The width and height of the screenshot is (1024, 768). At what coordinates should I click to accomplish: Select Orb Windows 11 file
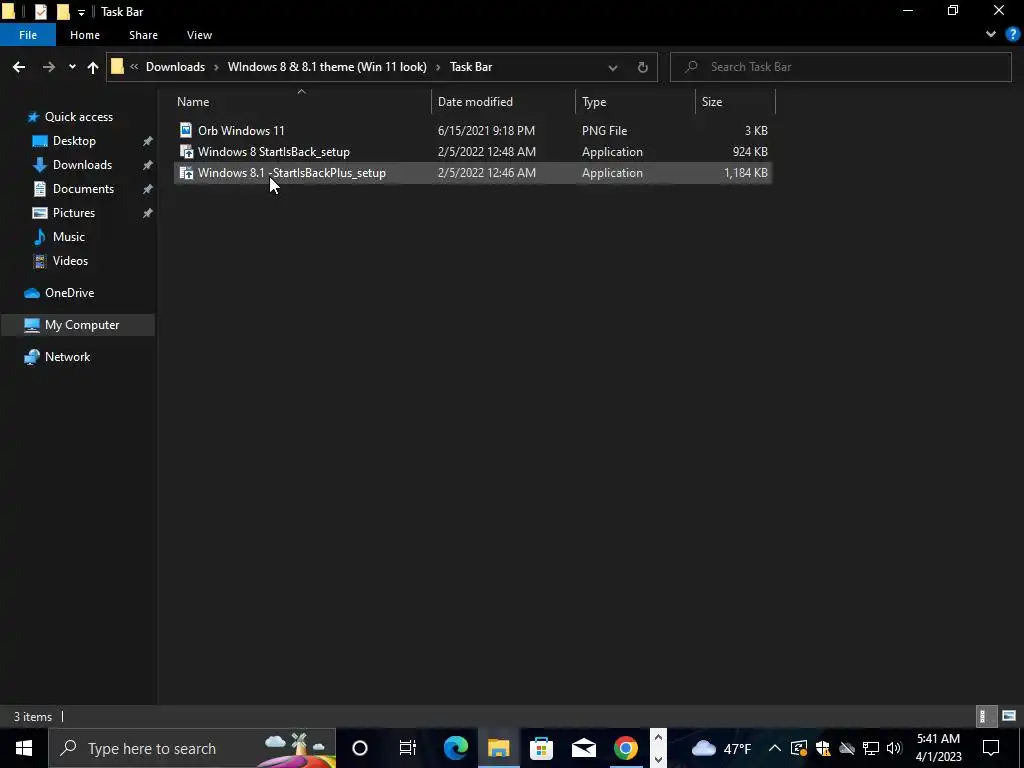pos(241,131)
